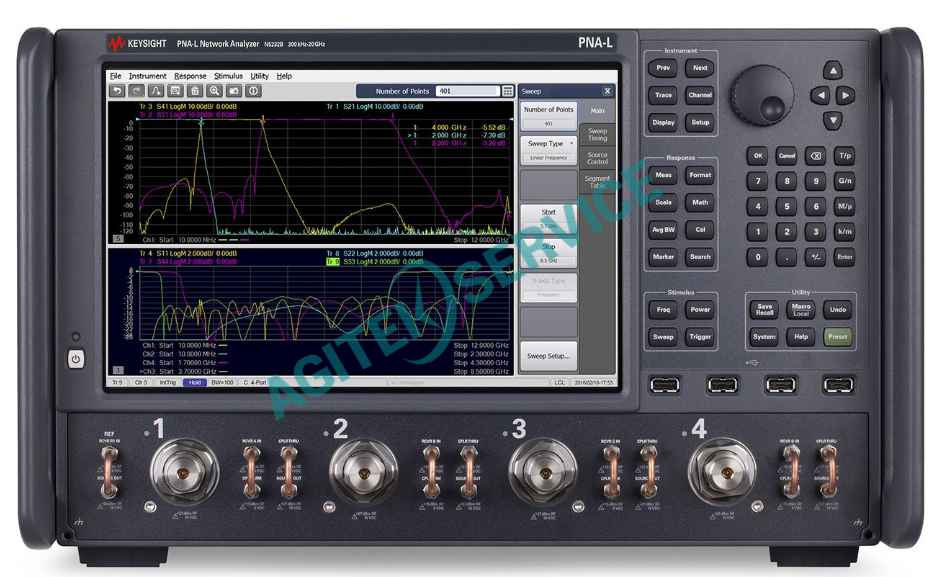Push the Meas hardkey

point(663,175)
